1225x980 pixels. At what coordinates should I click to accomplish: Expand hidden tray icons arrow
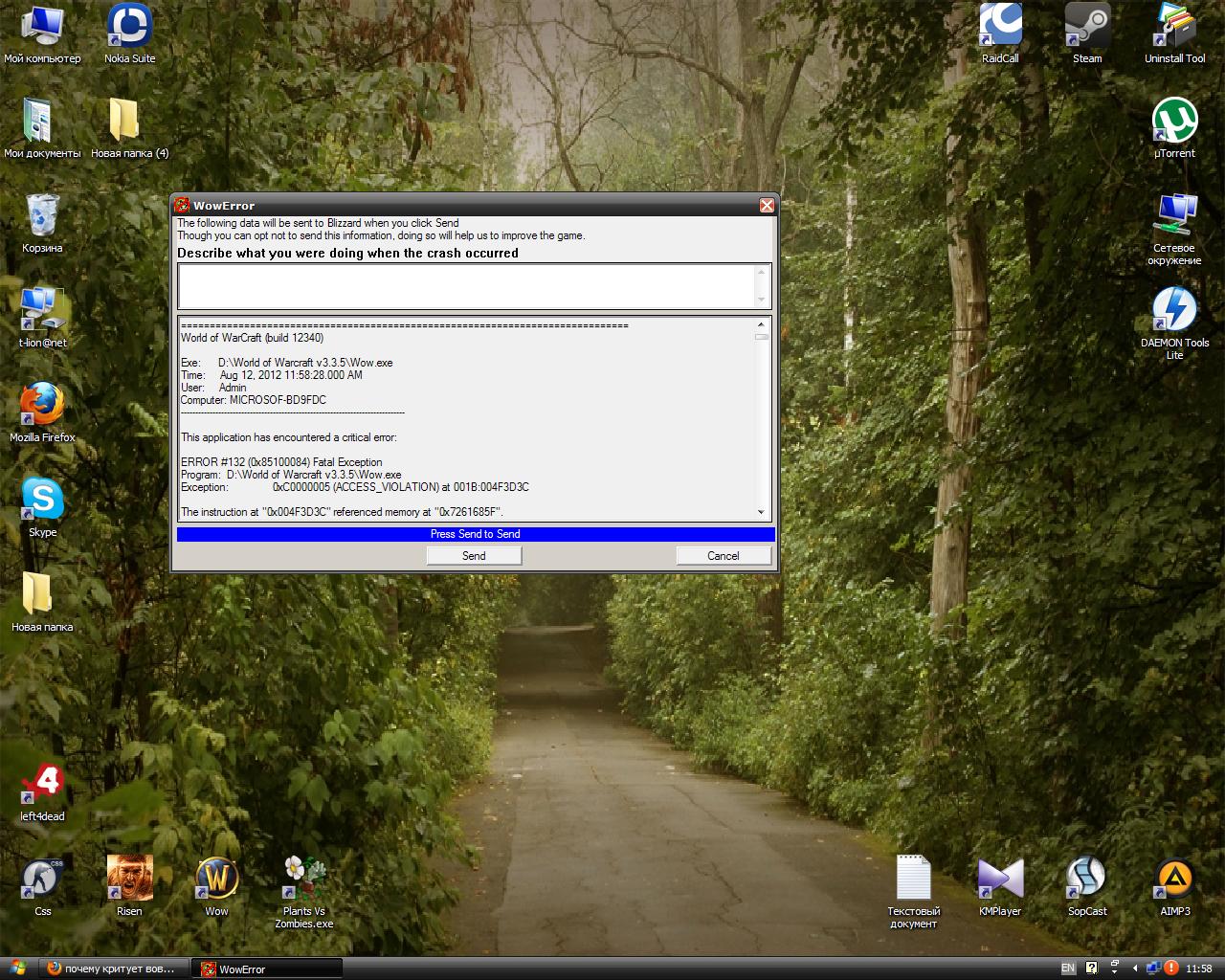click(1135, 969)
